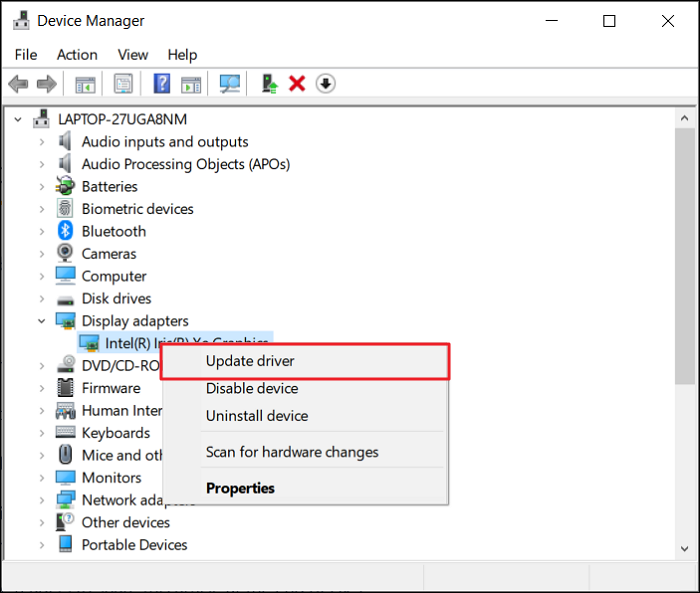Click the Mice and other pointing devices icon
This screenshot has height=593, width=700.
pos(65,455)
